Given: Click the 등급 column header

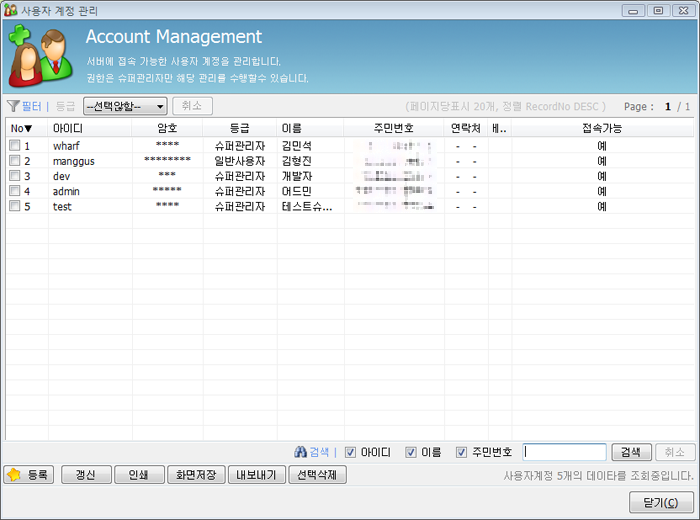Looking at the screenshot, I should point(240,128).
